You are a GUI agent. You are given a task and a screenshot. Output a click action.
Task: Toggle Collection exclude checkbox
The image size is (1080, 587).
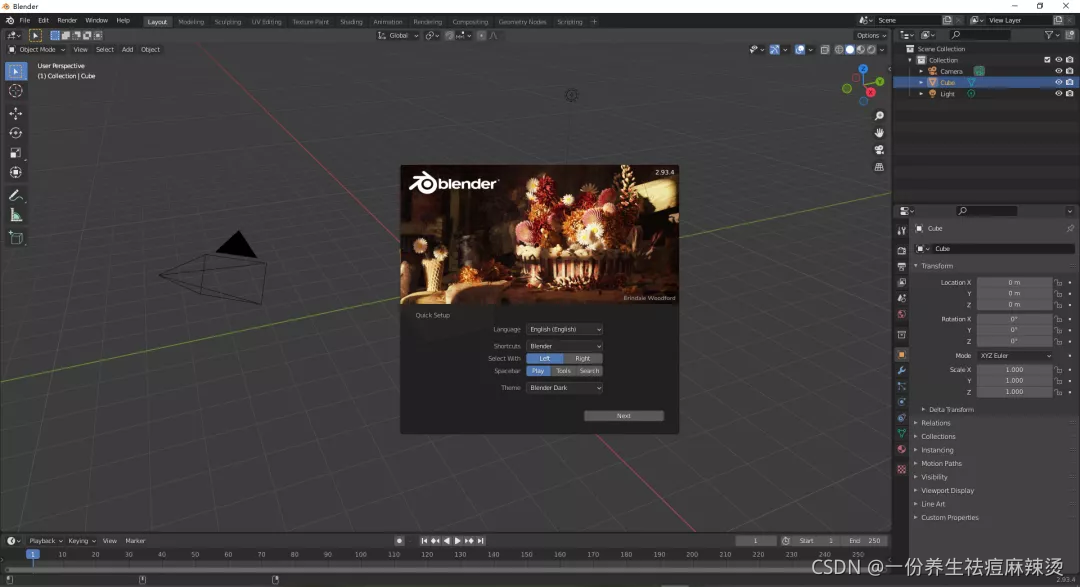tap(1048, 60)
